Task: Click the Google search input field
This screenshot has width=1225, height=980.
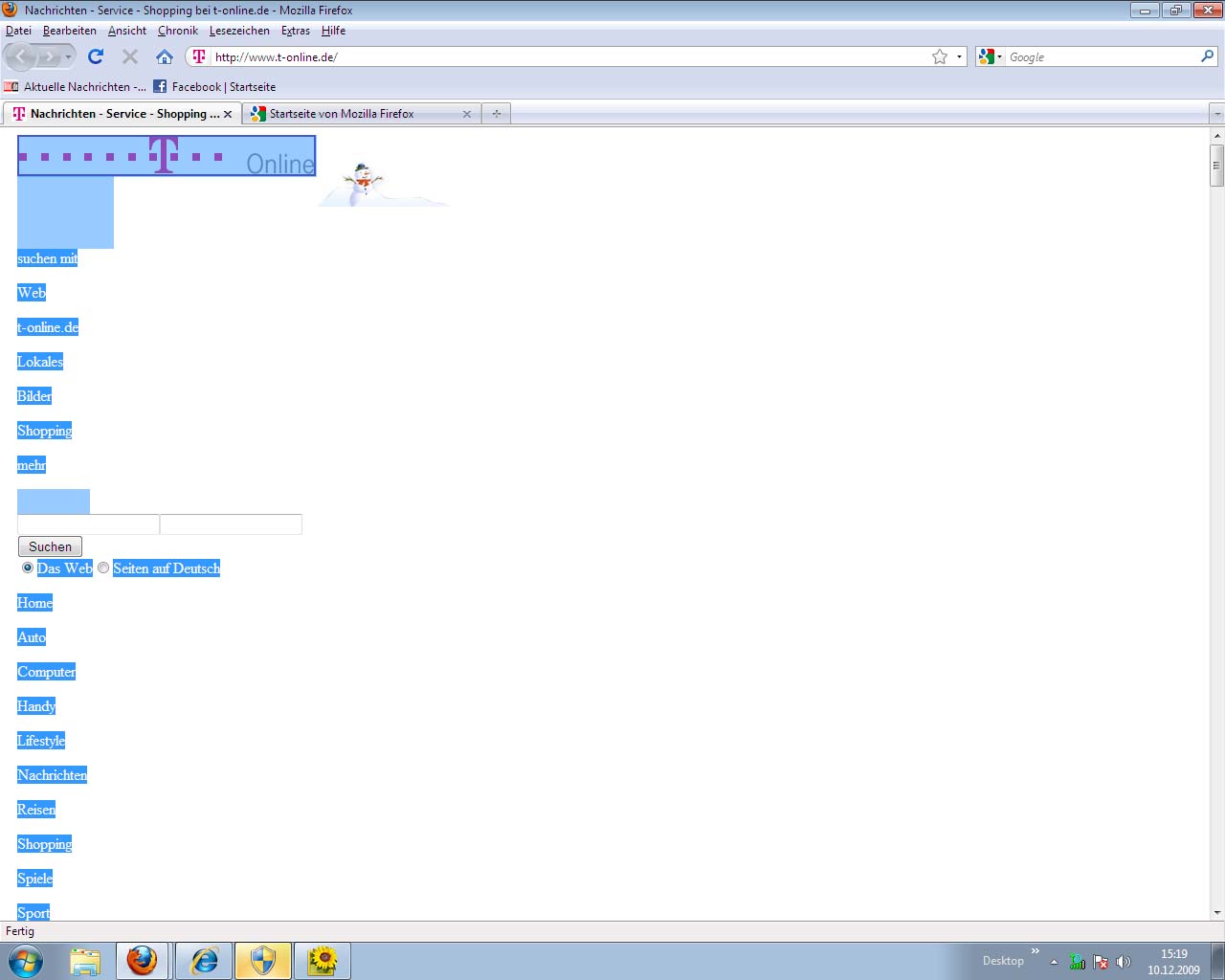Action: [1102, 56]
